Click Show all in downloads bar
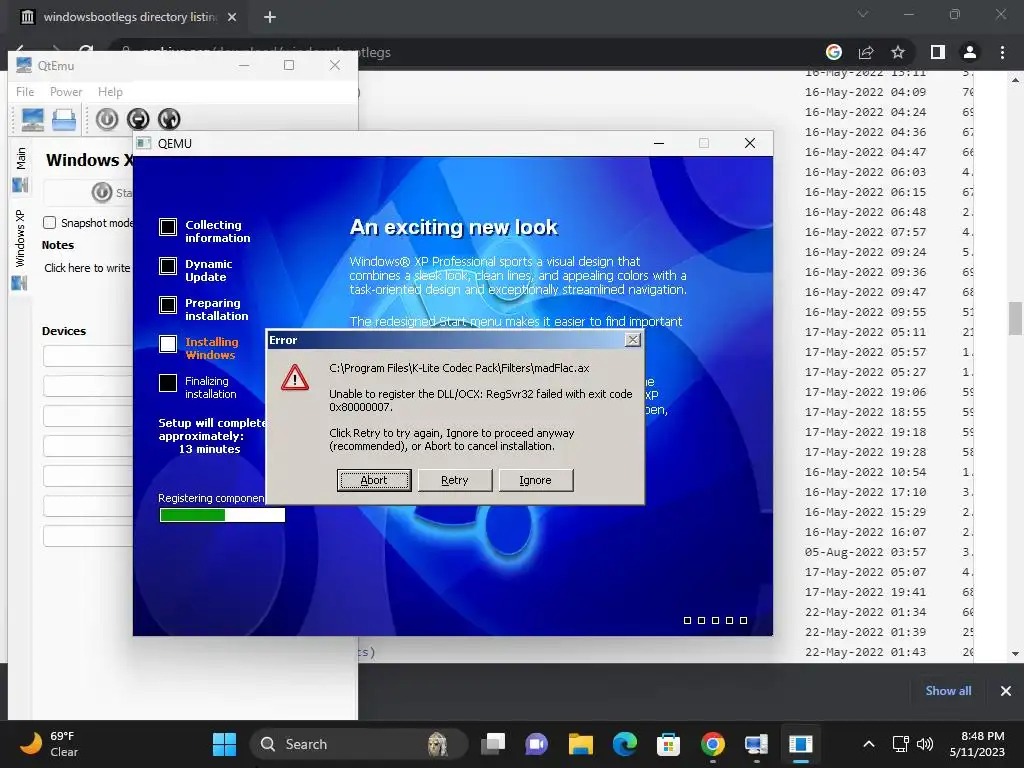Screen dimensions: 1024x768 [x=948, y=690]
